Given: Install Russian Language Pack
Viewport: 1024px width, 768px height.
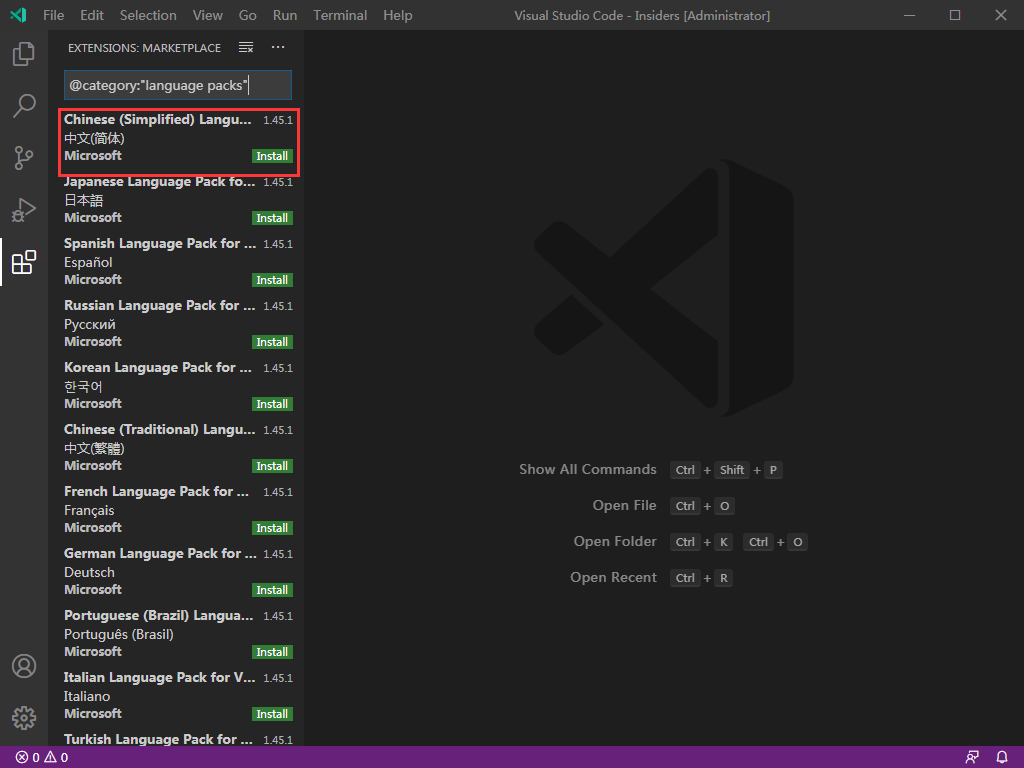Looking at the screenshot, I should 272,342.
